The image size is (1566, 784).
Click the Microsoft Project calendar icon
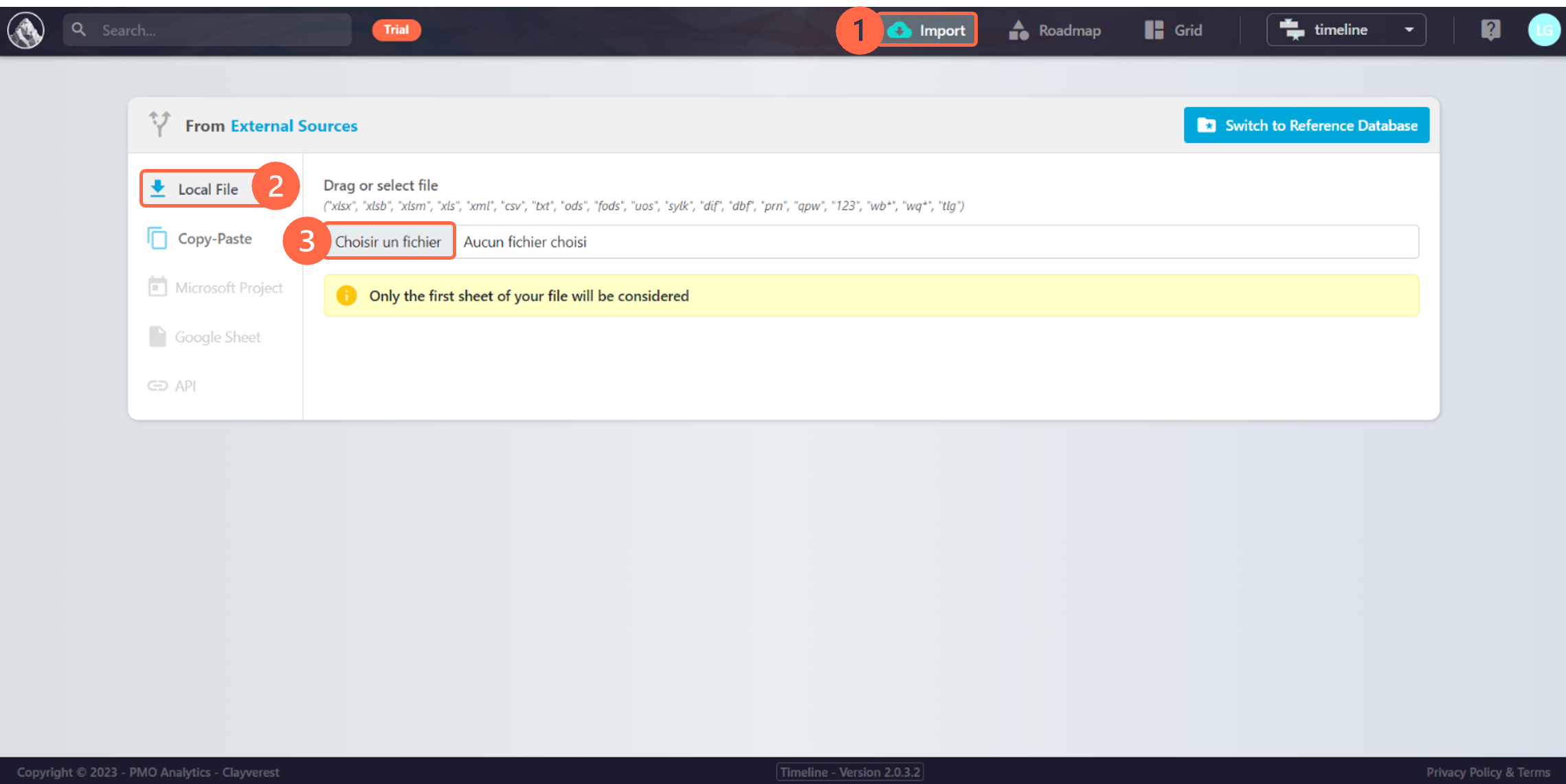tap(157, 287)
